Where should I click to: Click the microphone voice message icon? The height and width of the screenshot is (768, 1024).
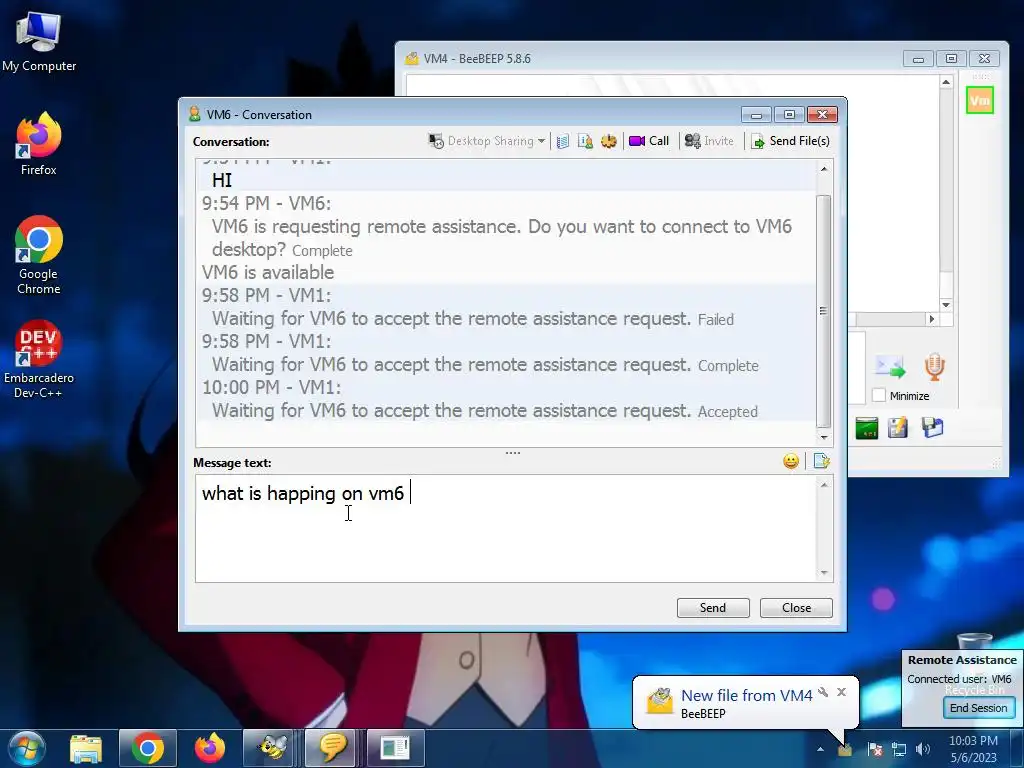935,366
